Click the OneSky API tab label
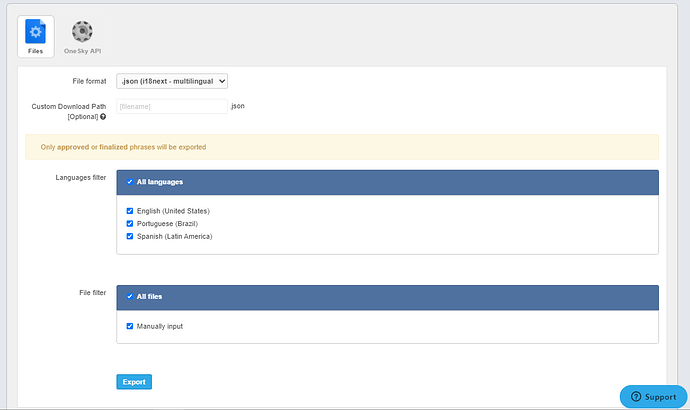The height and width of the screenshot is (410, 690). [x=82, y=51]
